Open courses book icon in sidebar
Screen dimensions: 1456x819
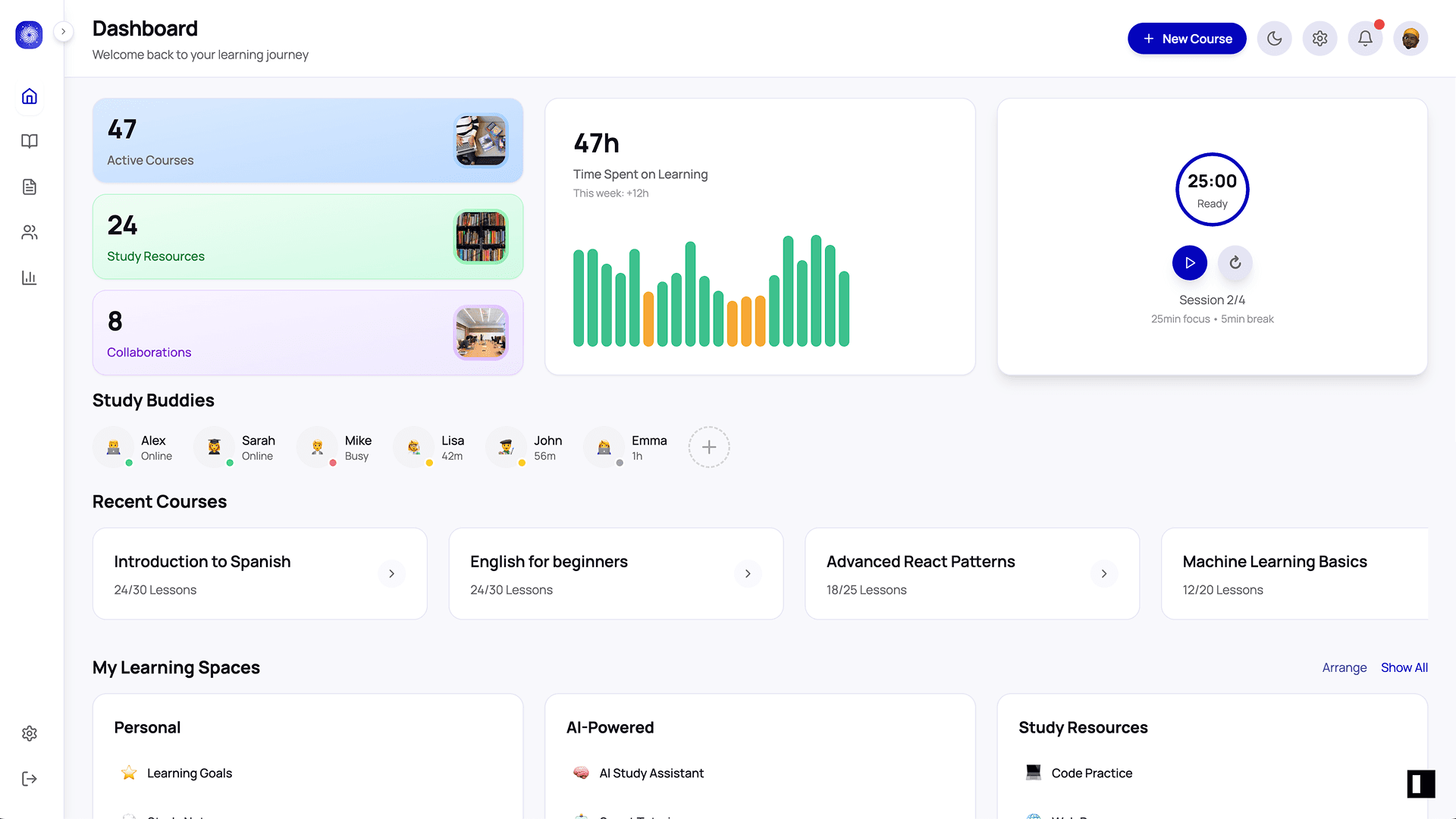[x=30, y=142]
